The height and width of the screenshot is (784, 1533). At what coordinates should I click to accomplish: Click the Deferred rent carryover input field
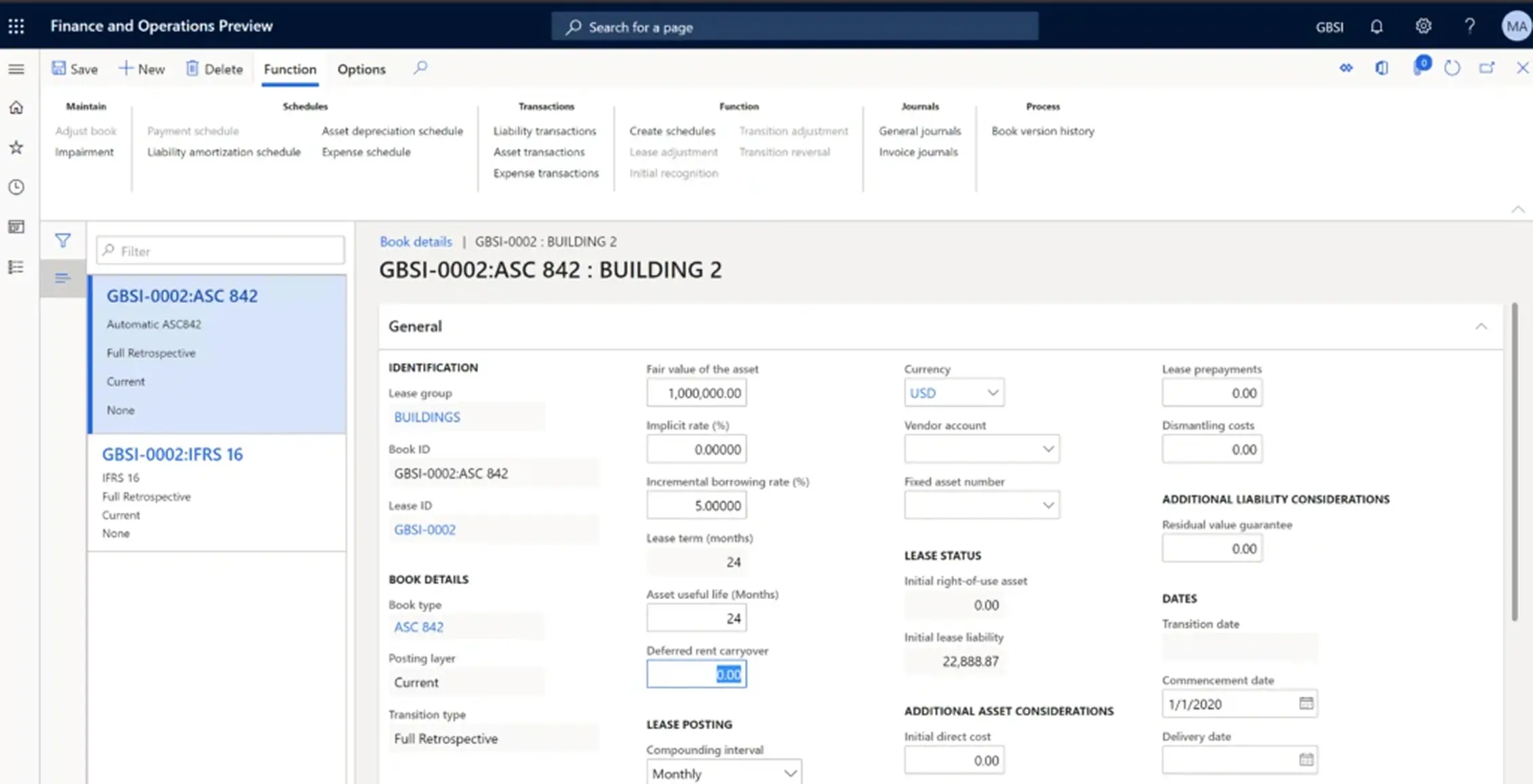coord(696,674)
